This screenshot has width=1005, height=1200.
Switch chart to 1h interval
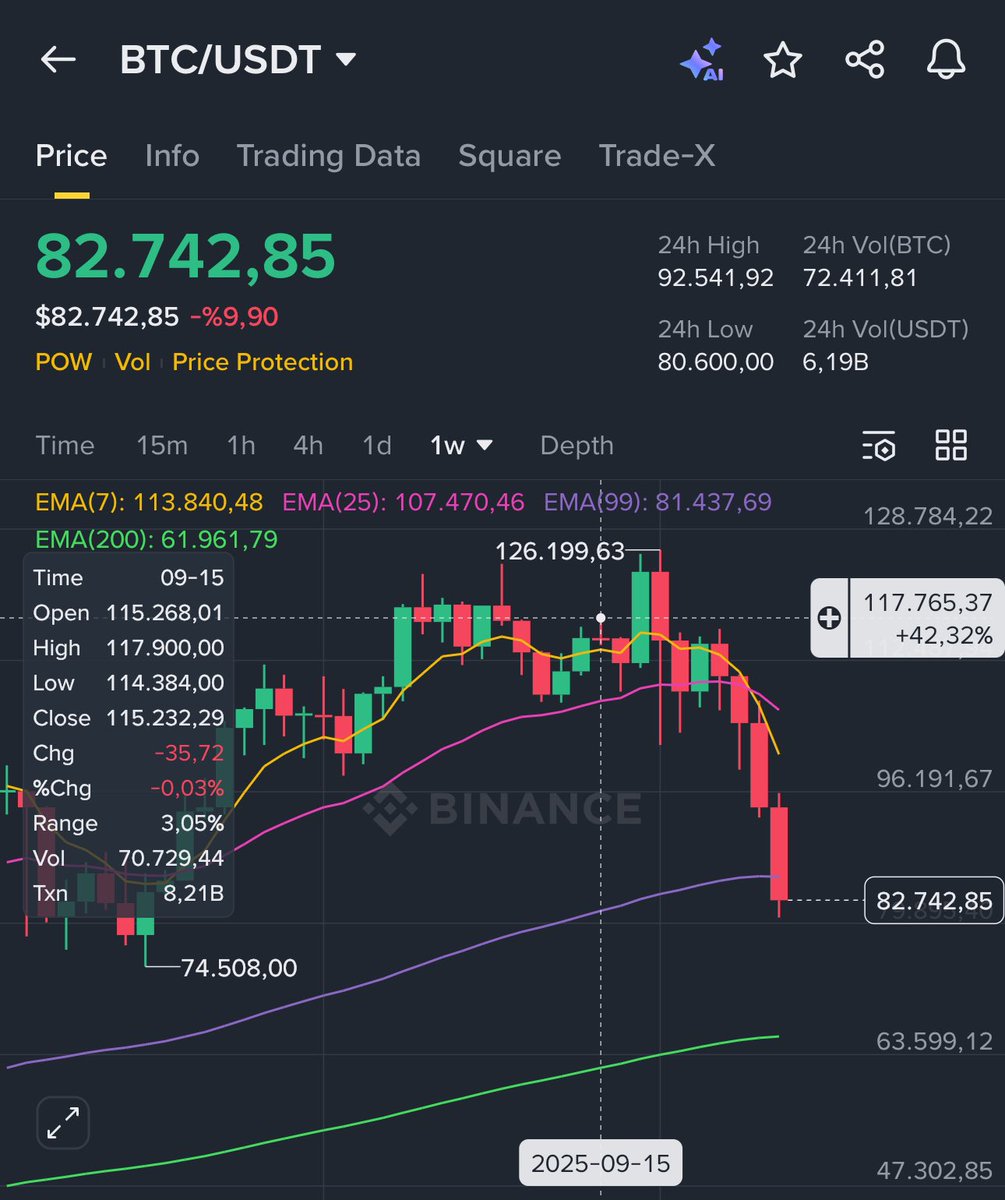pyautogui.click(x=241, y=446)
